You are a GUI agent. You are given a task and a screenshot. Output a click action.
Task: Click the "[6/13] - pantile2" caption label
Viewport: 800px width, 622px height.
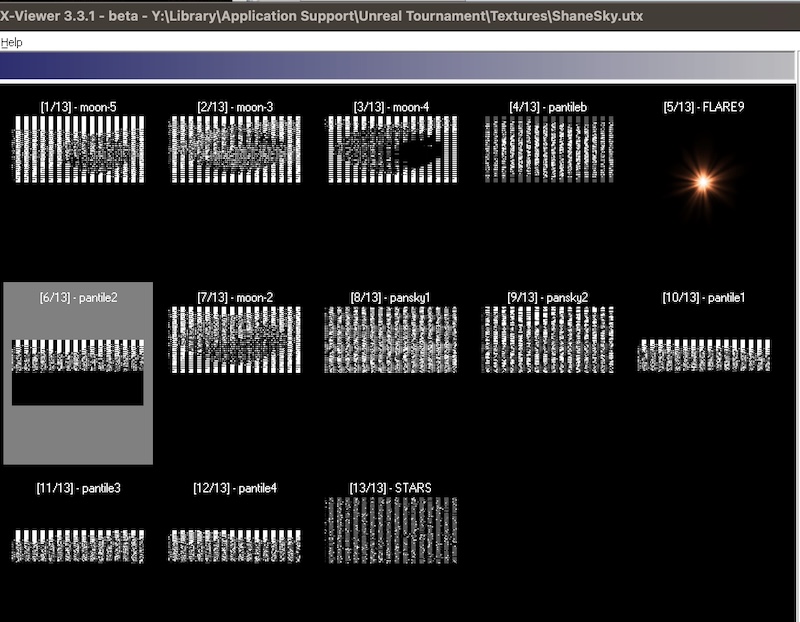pyautogui.click(x=78, y=298)
